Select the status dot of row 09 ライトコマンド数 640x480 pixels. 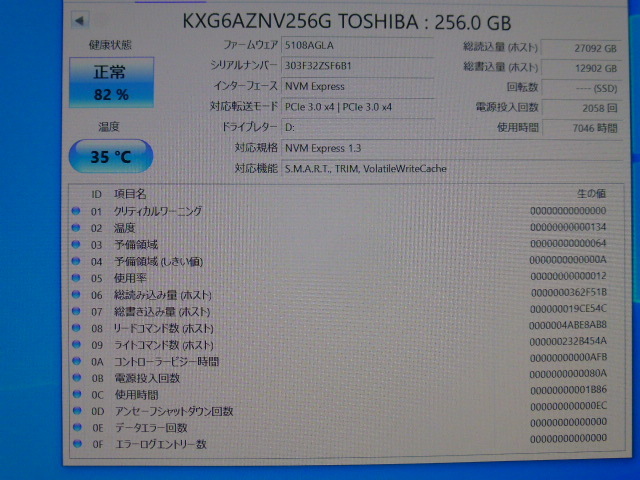(x=76, y=344)
